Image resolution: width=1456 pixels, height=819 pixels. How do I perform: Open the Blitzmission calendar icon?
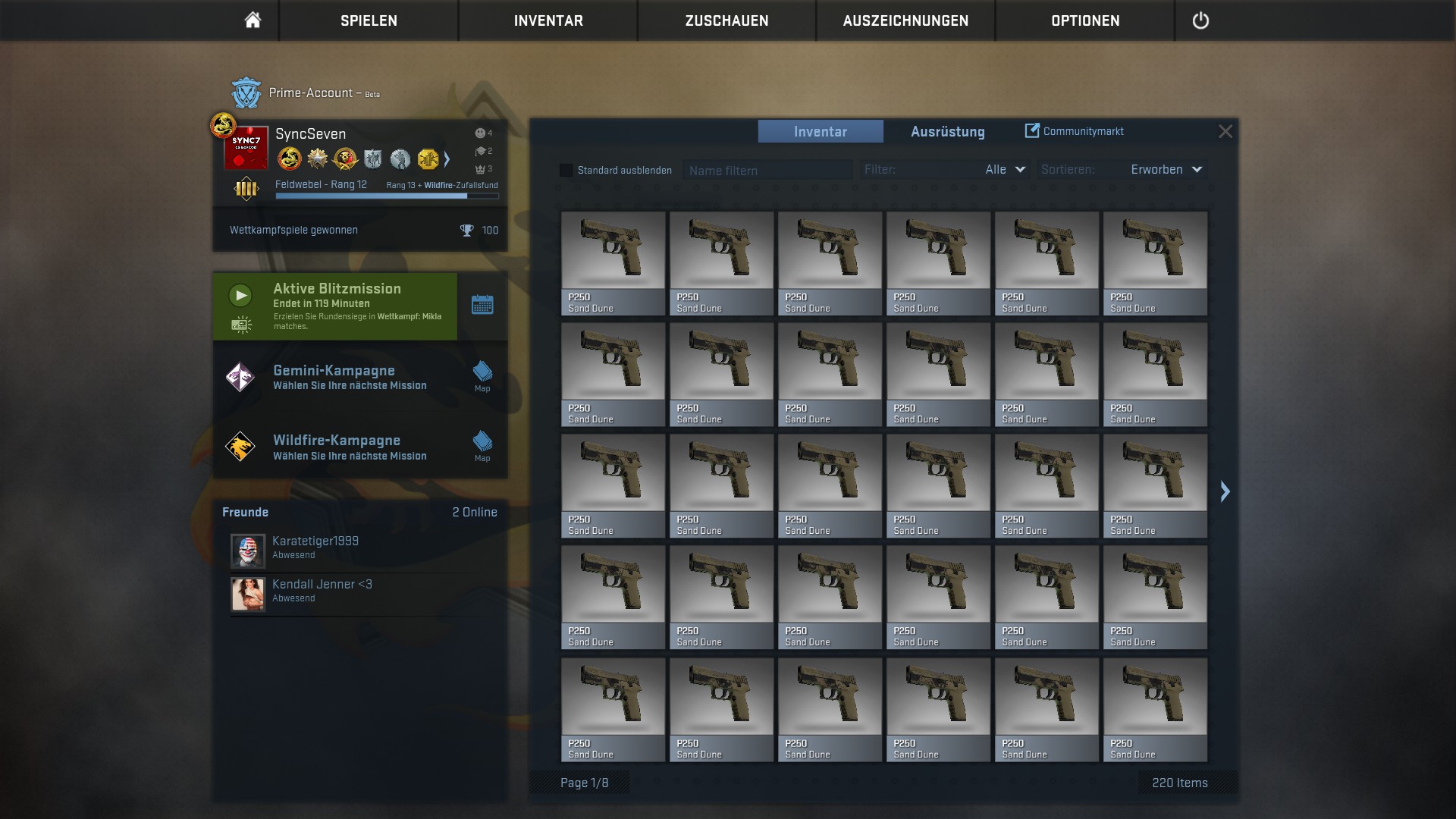[482, 306]
